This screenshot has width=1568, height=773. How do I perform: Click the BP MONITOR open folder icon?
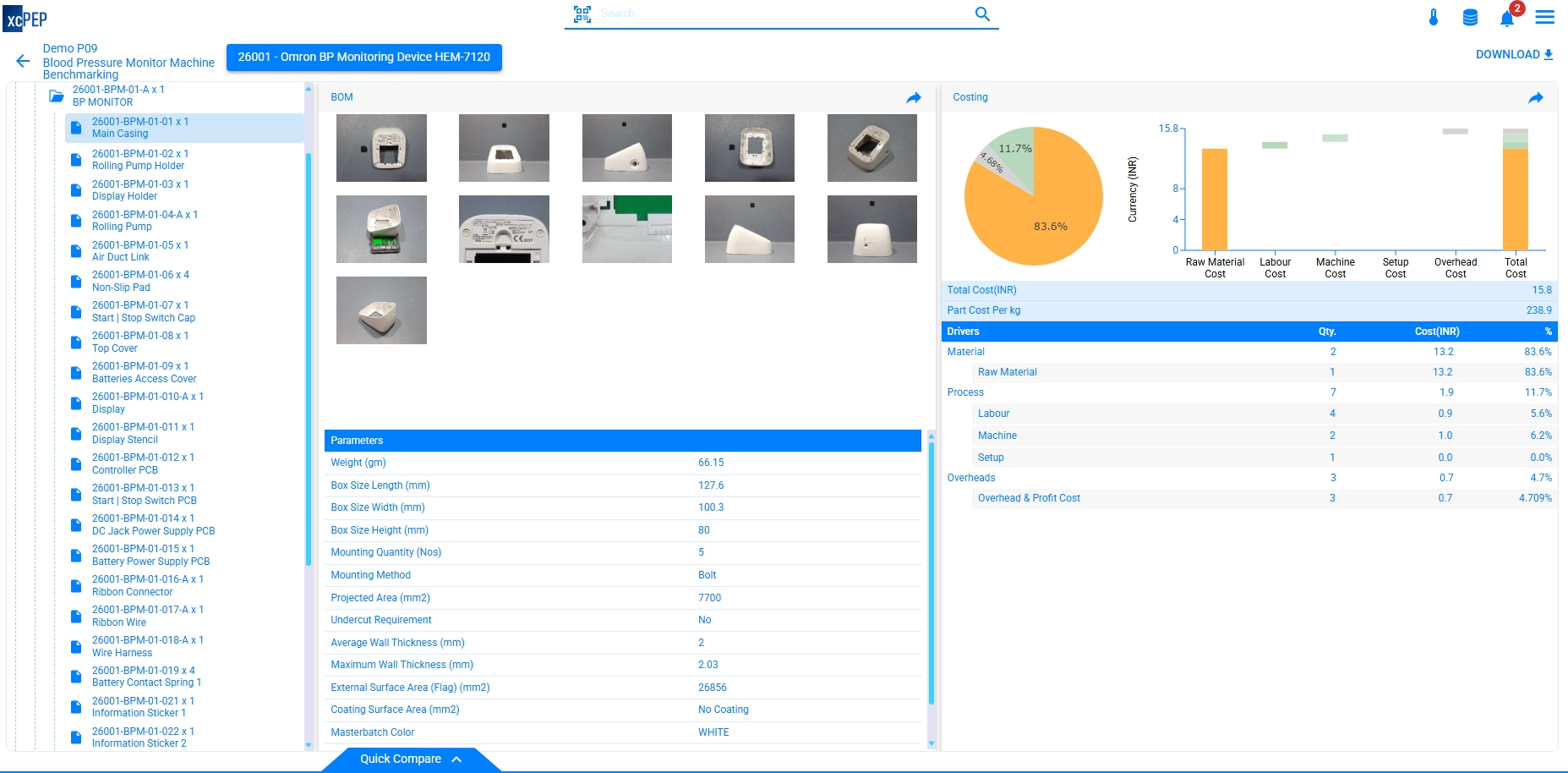click(57, 96)
